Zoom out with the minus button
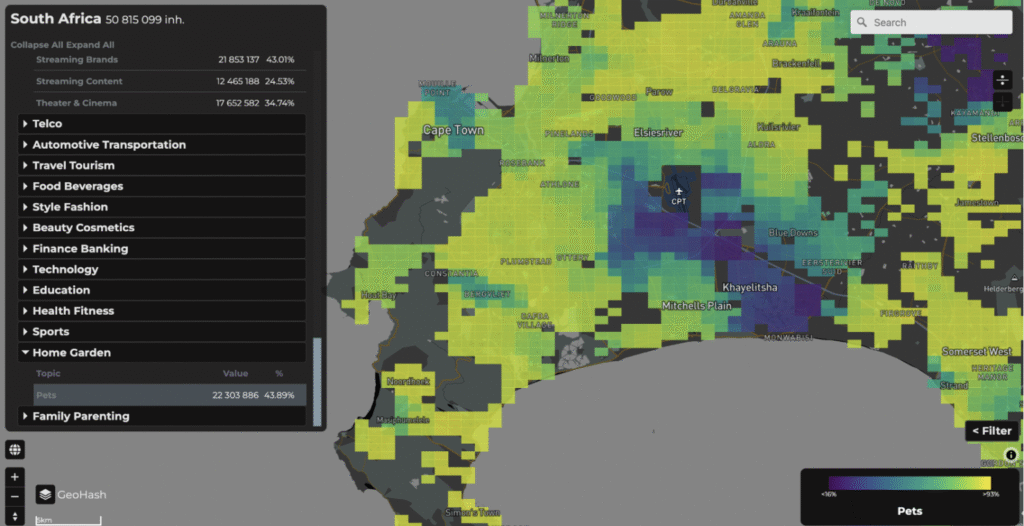Screen dimensions: 1024x526 [15, 496]
